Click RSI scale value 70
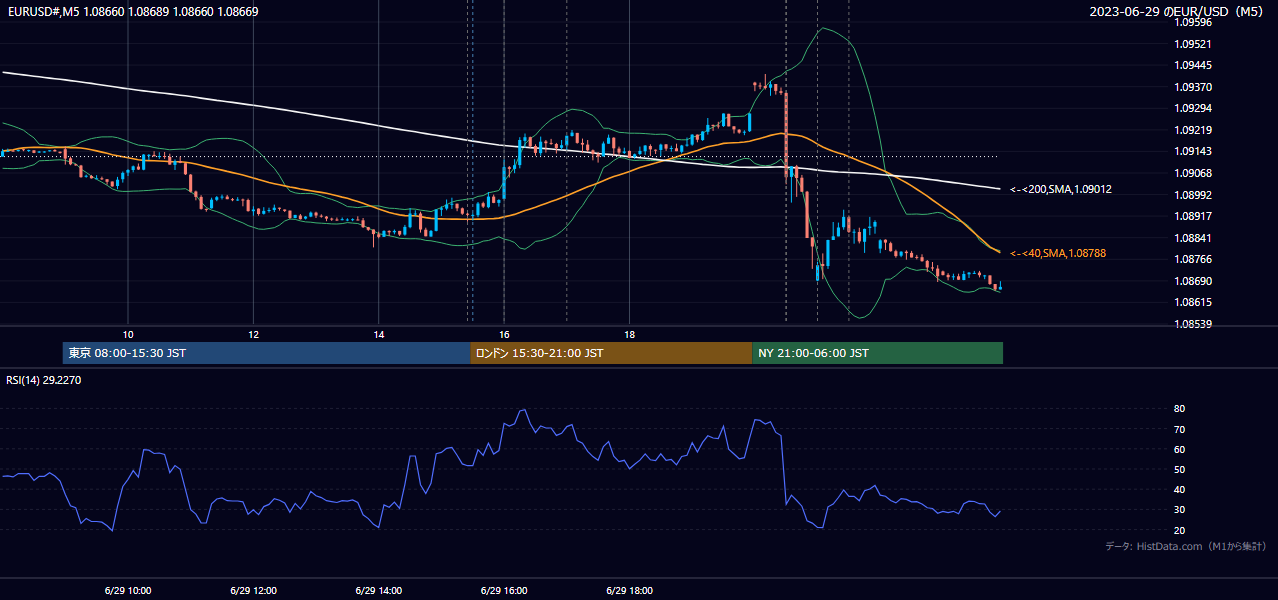The height and width of the screenshot is (600, 1278). pos(1179,429)
